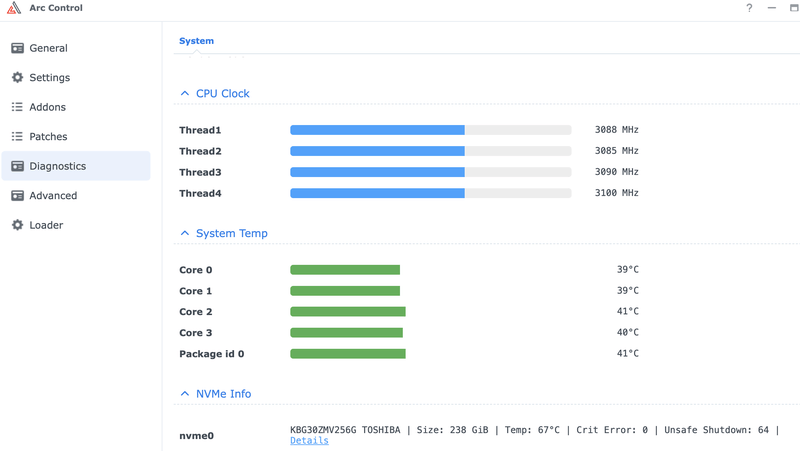The image size is (800, 451).
Task: Click the Package id 0 temperature bar
Action: coord(348,354)
